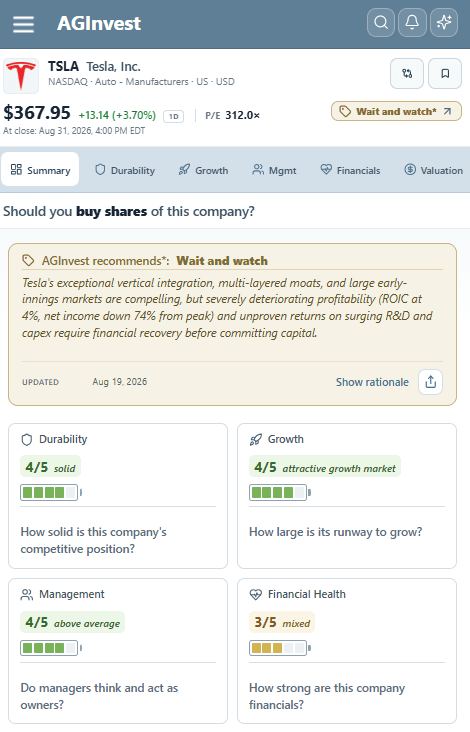The image size is (470, 732).
Task: Open the Mgmt tab
Action: click(x=274, y=170)
